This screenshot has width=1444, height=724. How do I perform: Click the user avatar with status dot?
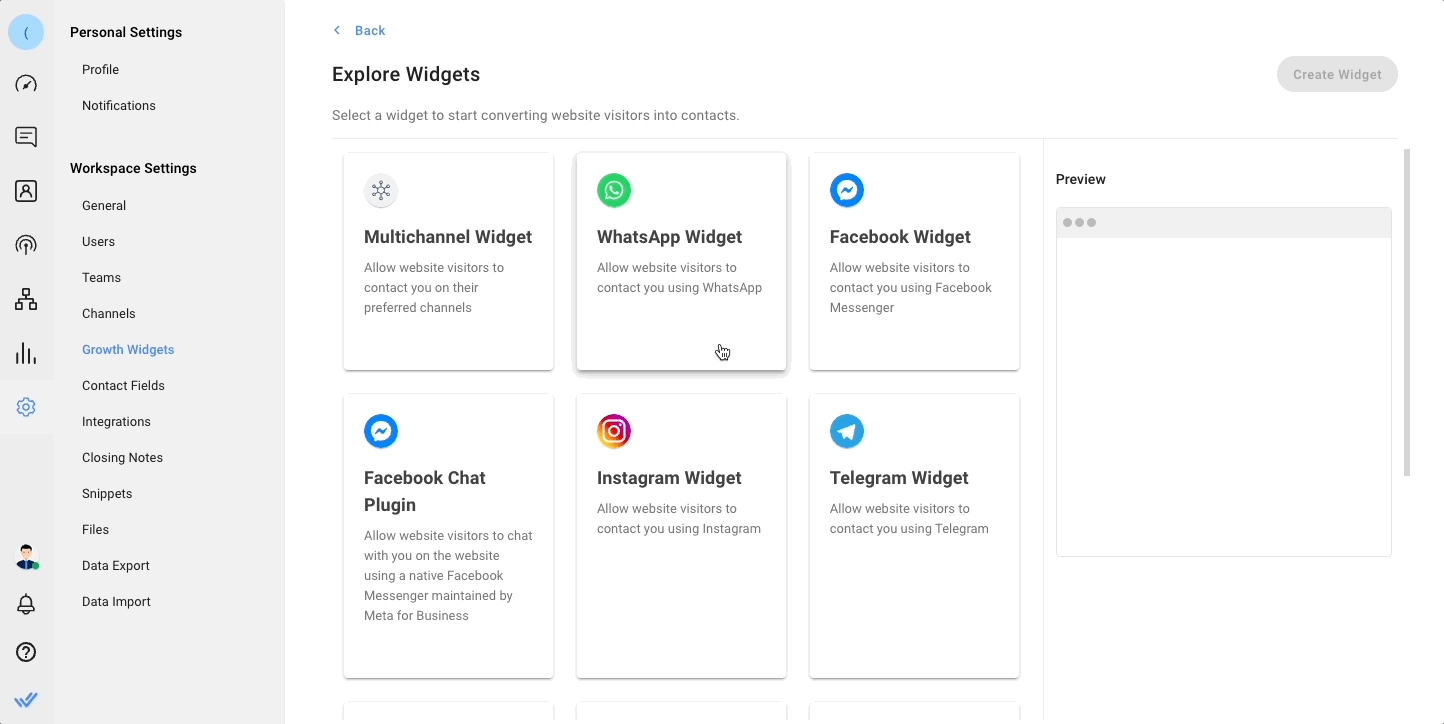click(26, 557)
